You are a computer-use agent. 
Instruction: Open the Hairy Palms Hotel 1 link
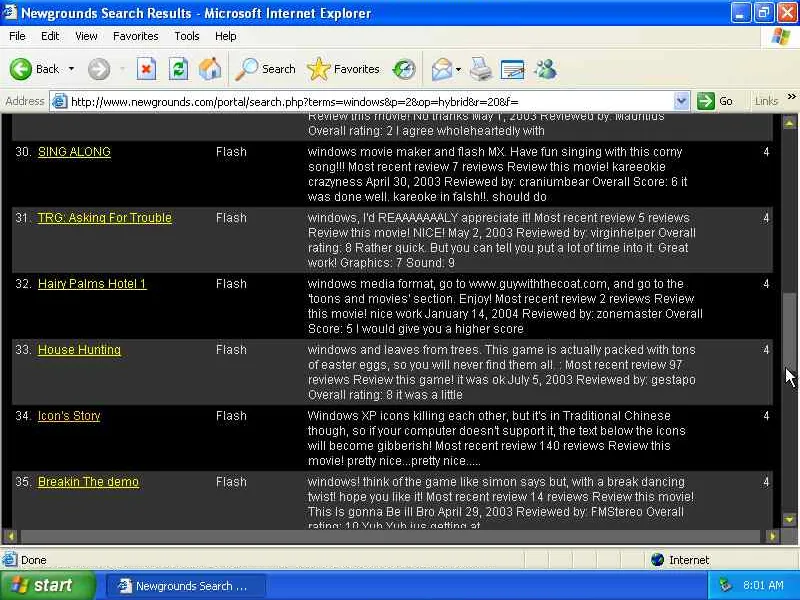92,284
